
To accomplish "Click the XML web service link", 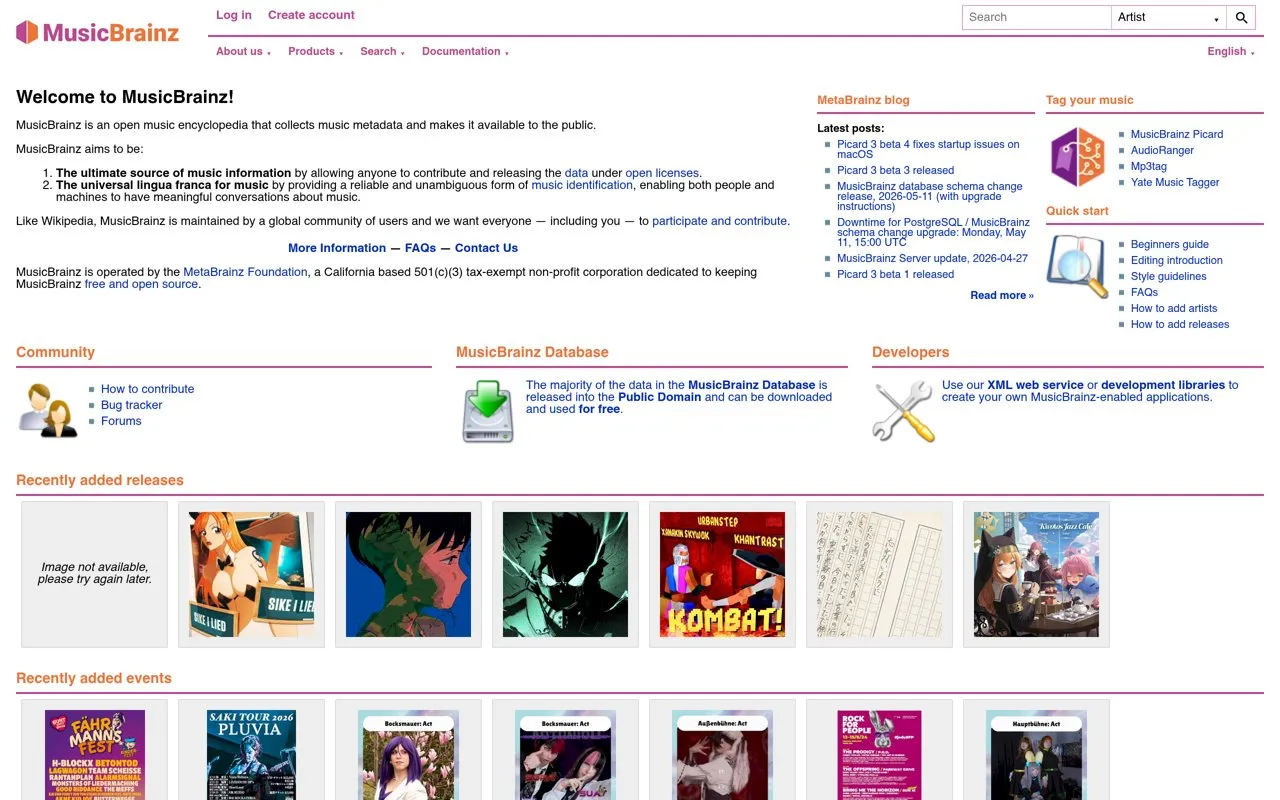I will pos(1035,385).
